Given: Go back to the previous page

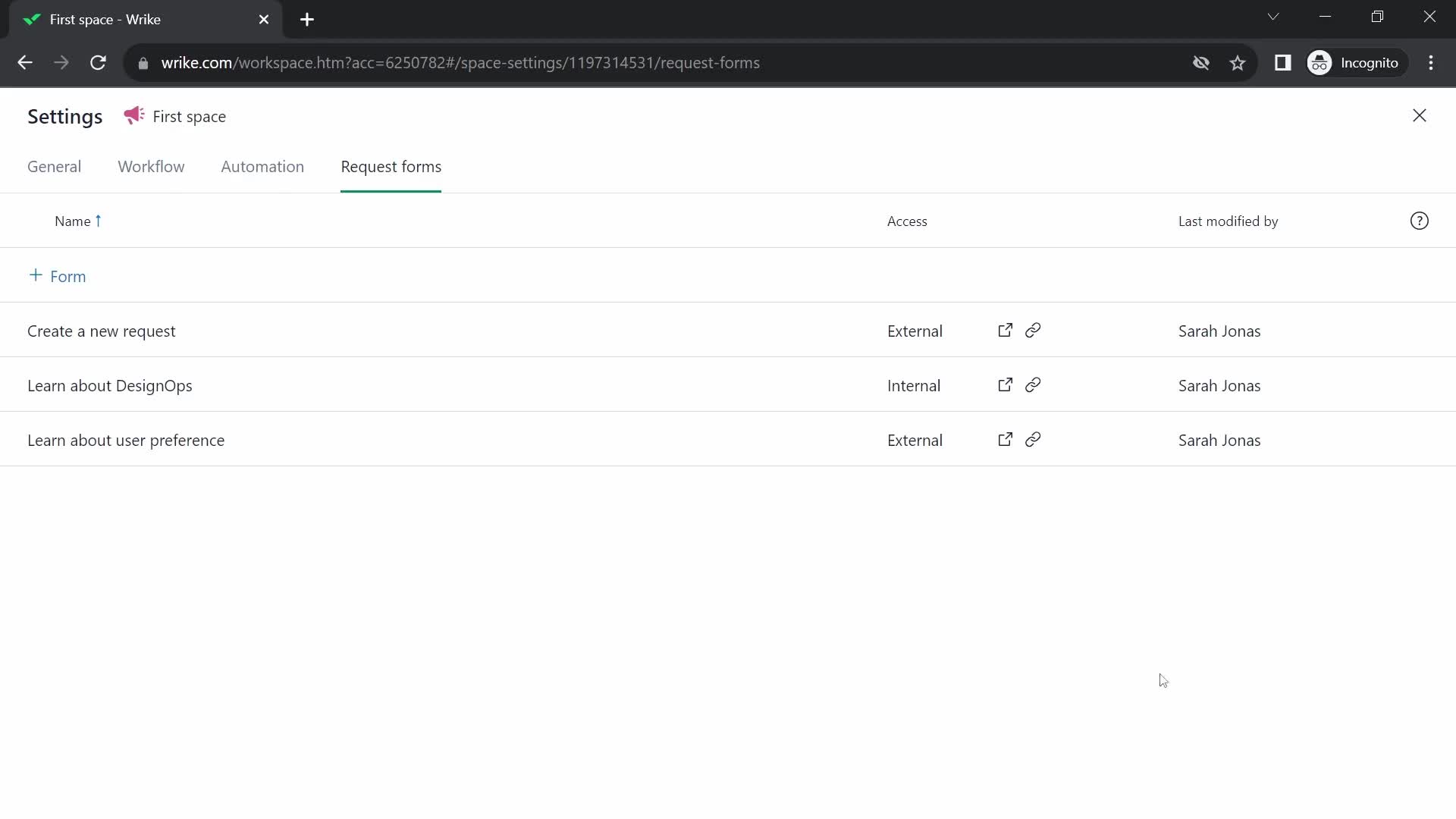Looking at the screenshot, I should click(25, 63).
